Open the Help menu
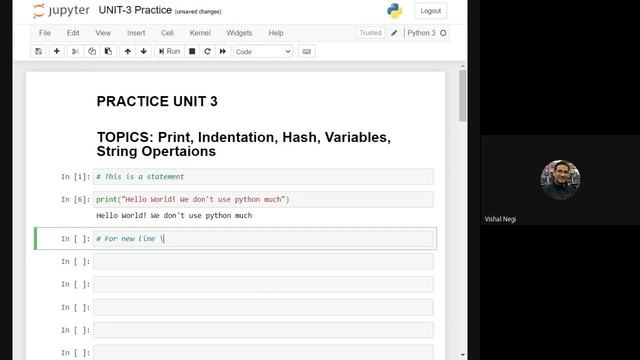Screen dimensions: 640x360 click(276, 33)
